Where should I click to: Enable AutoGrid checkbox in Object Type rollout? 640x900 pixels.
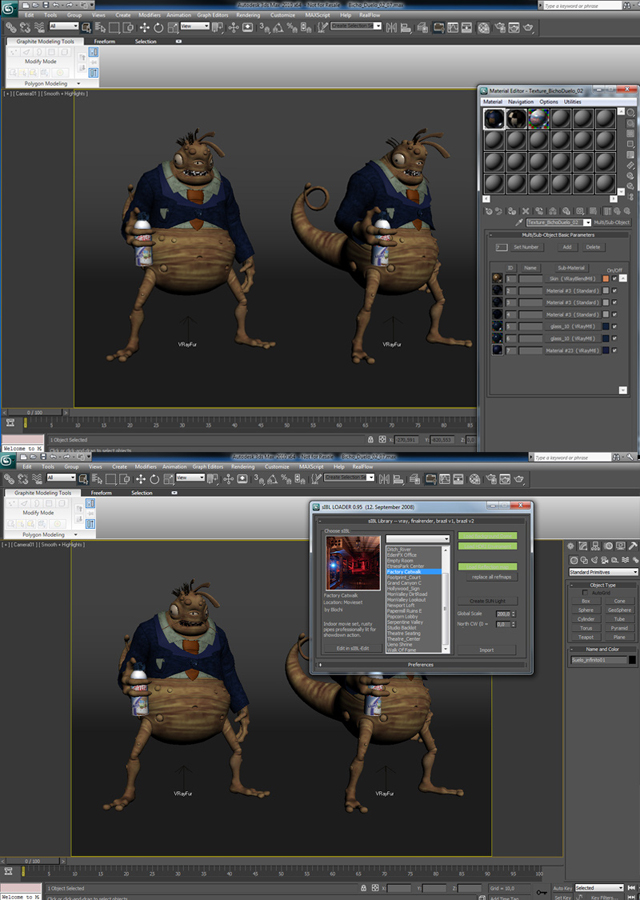point(585,592)
